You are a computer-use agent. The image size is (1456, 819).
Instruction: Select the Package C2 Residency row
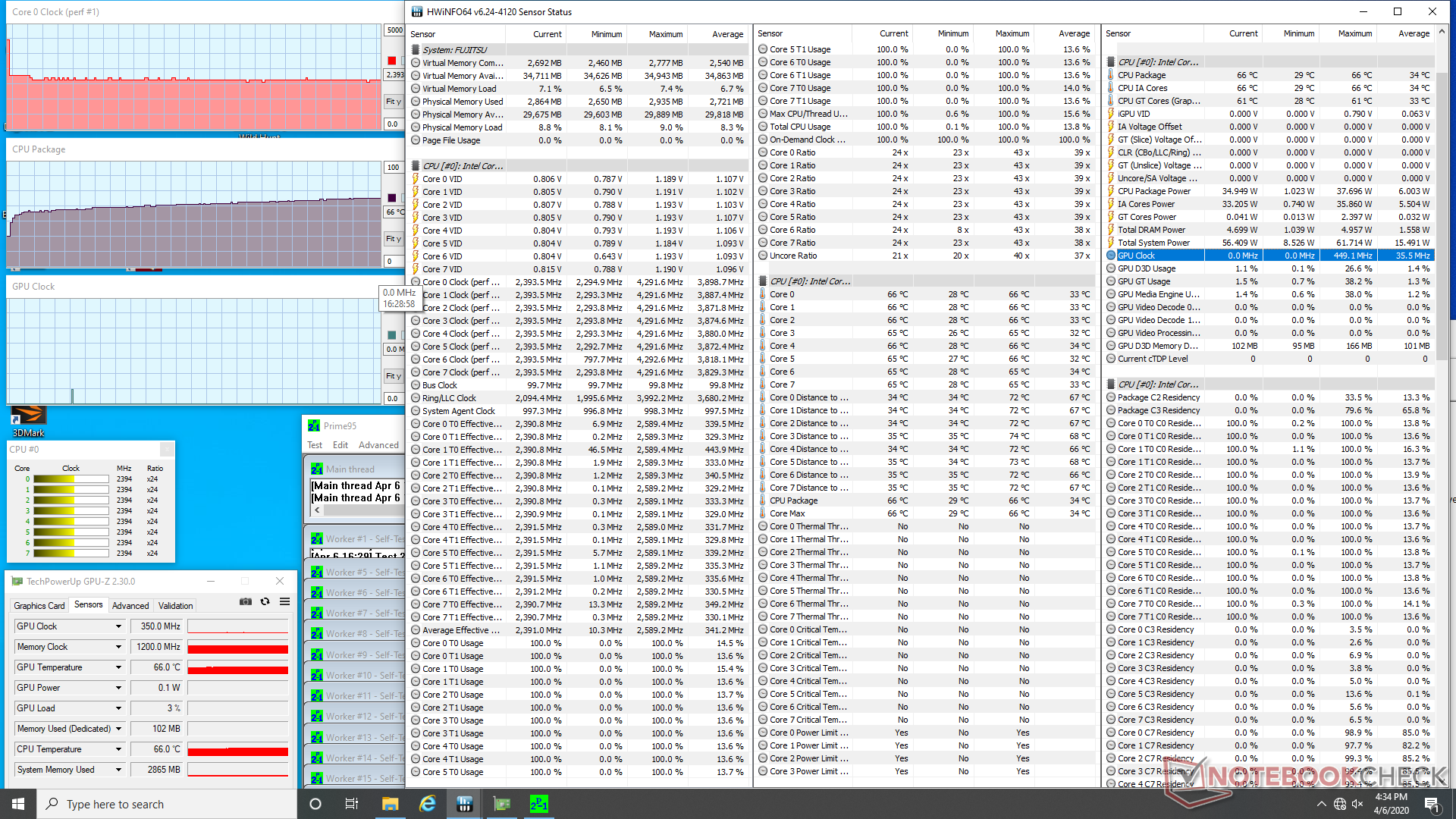[1269, 397]
